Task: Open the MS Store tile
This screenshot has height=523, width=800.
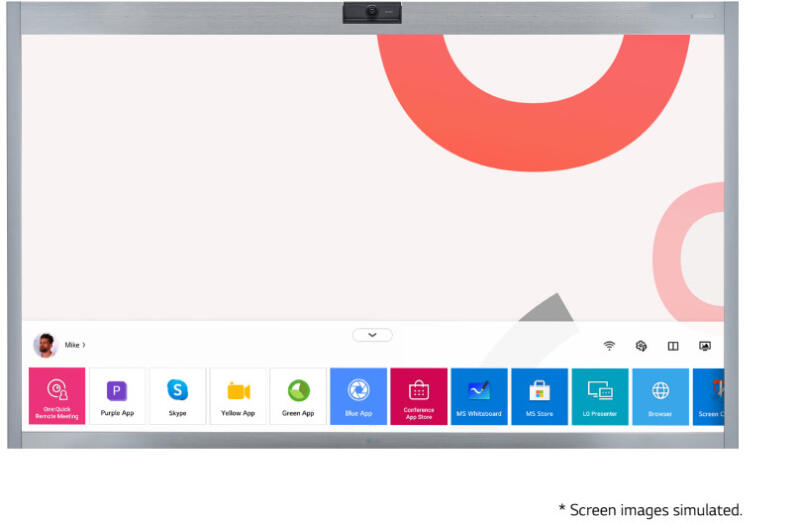Action: tap(539, 396)
